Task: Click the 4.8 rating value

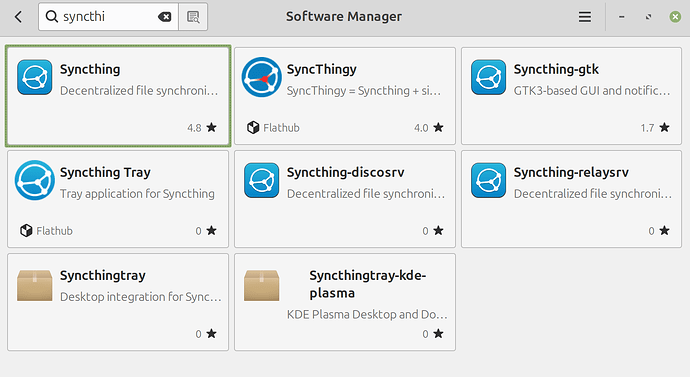Action: pos(194,128)
